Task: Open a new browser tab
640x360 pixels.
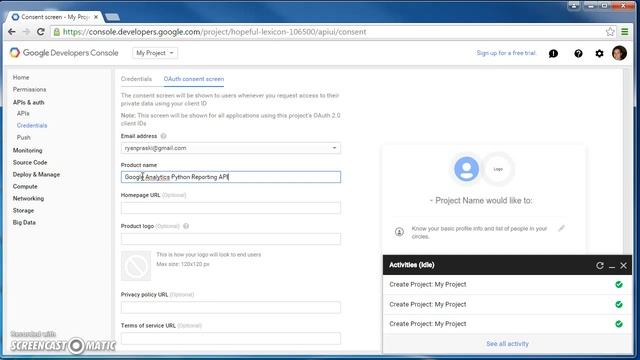Action: pos(112,17)
